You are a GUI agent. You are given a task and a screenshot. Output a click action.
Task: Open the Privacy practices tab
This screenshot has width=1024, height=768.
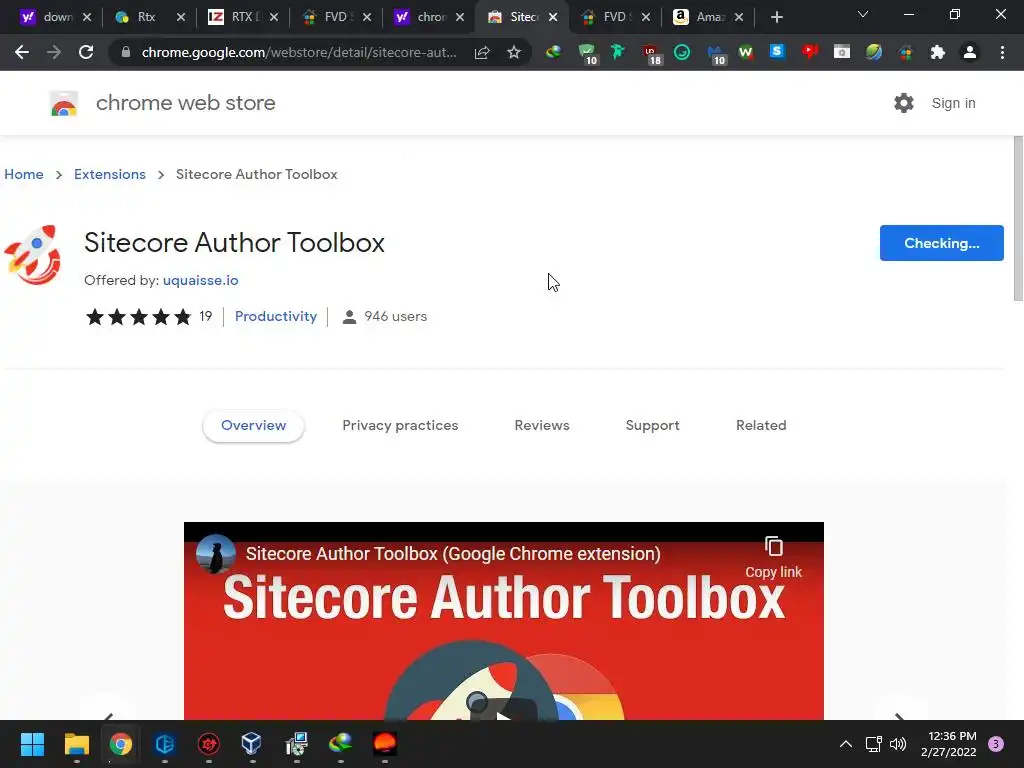click(x=400, y=425)
